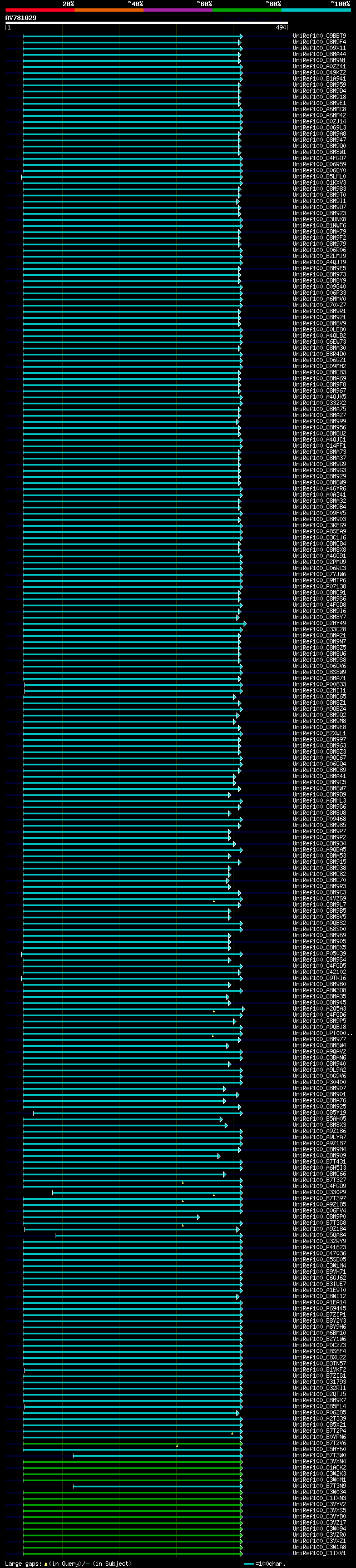Open hit UniRef100_A0ZZ41

pos(319,66)
